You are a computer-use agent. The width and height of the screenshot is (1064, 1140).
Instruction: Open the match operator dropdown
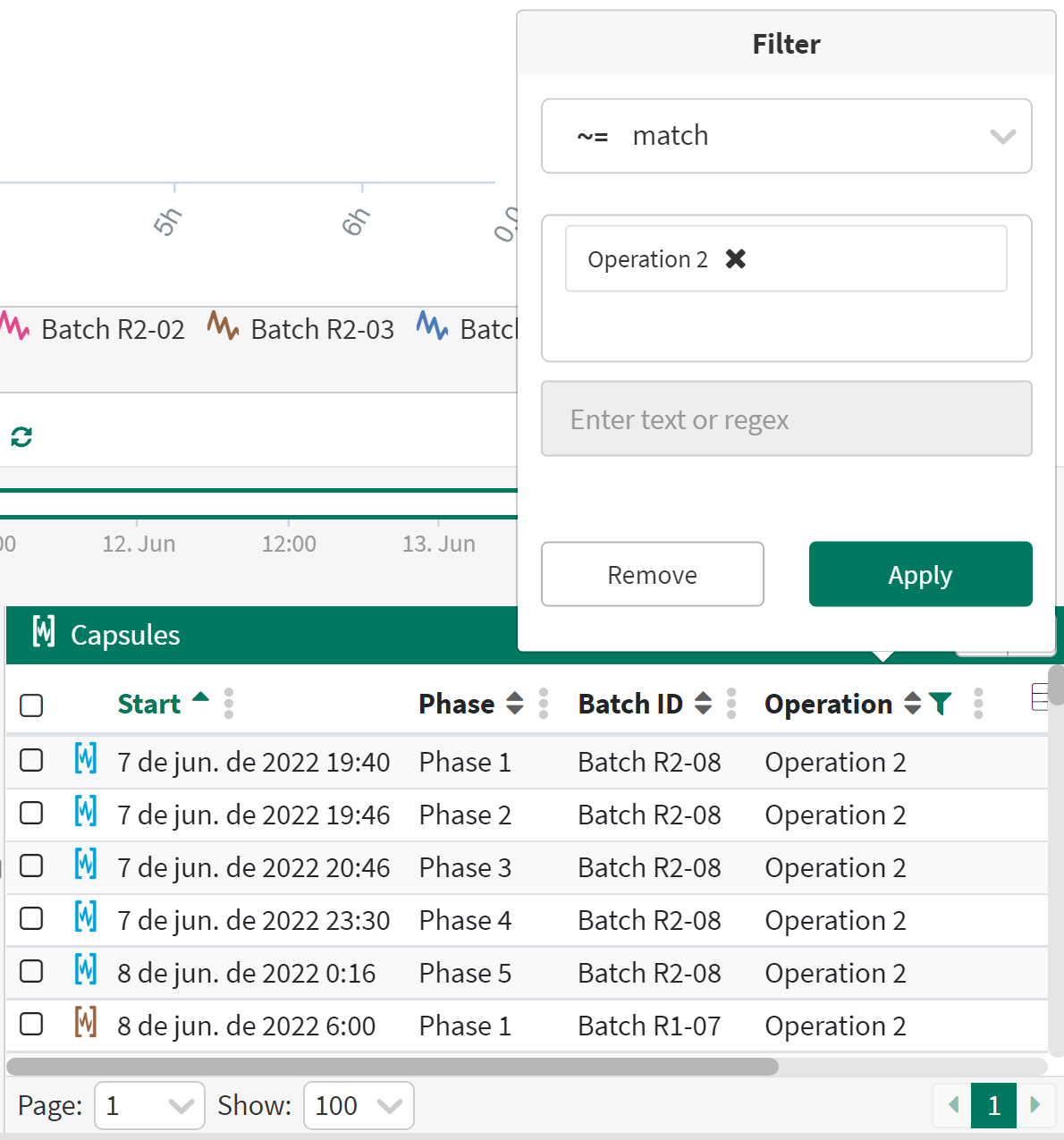pyautogui.click(x=786, y=136)
